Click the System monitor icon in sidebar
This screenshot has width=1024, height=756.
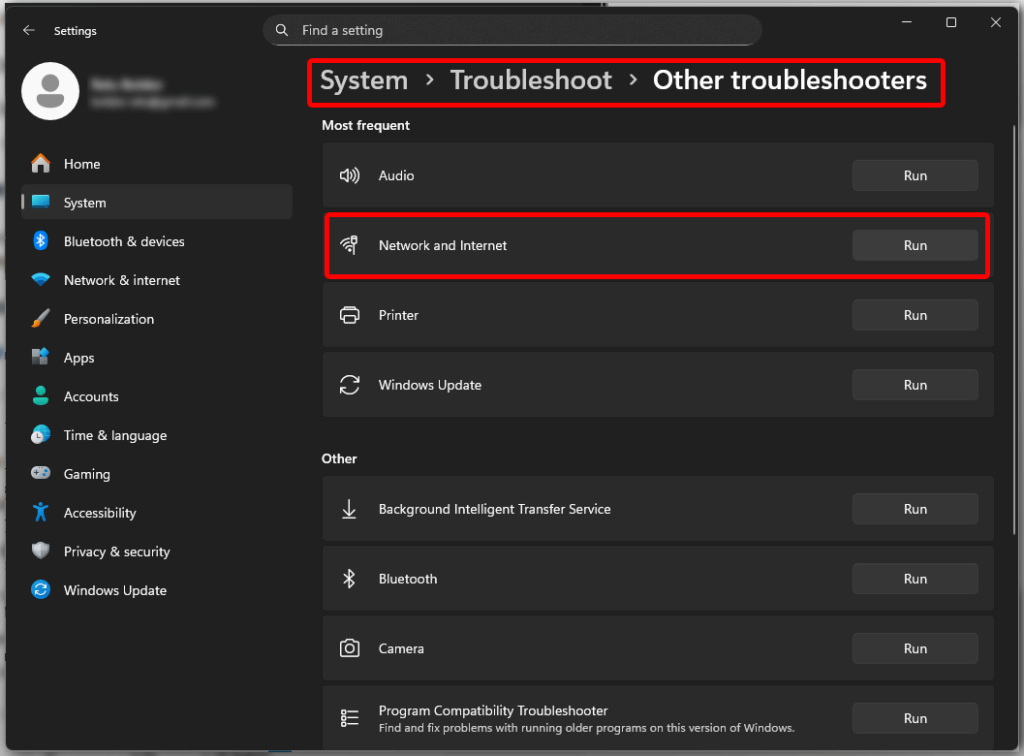(40, 202)
